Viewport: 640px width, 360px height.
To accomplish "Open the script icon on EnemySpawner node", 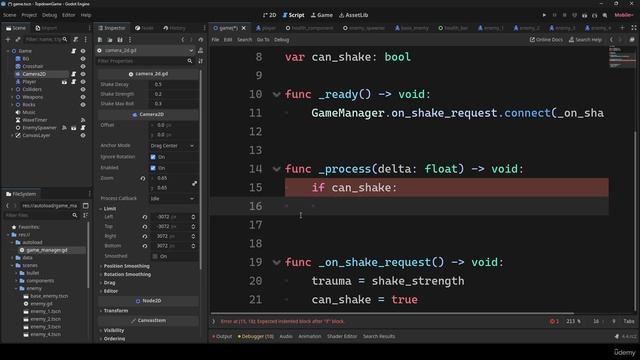I will 83,128.
